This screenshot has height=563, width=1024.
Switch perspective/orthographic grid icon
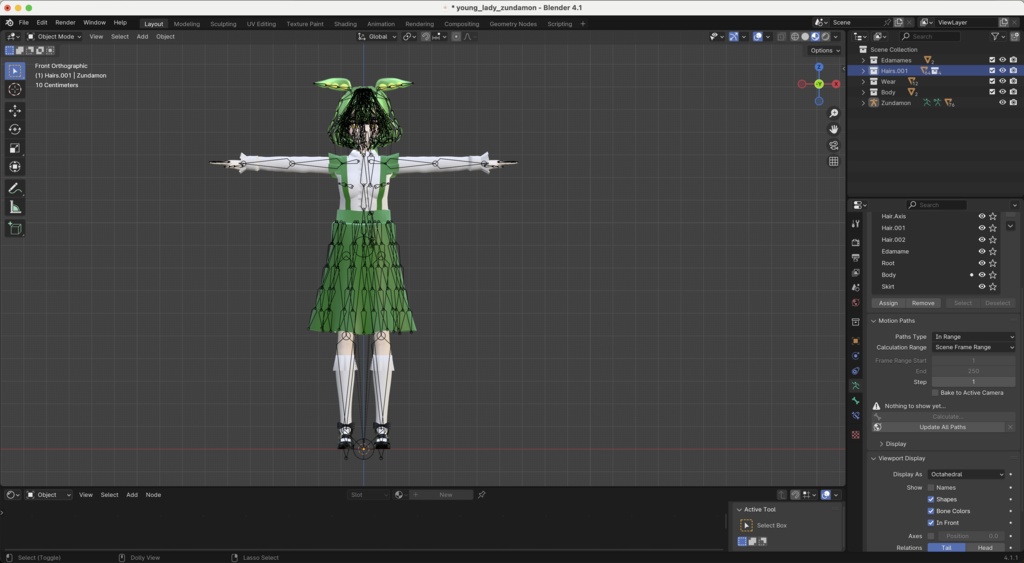coord(833,161)
